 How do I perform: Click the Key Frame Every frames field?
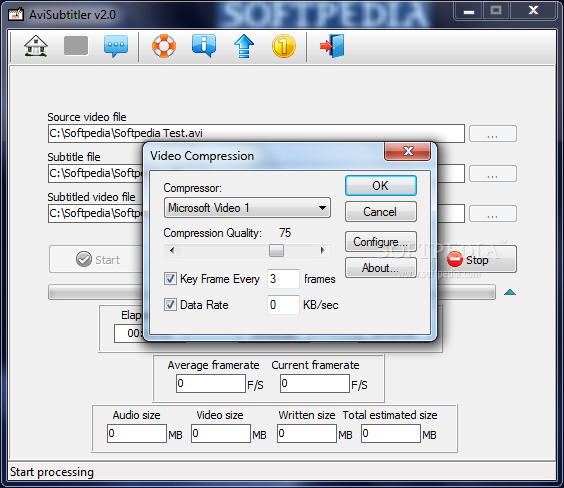(283, 279)
